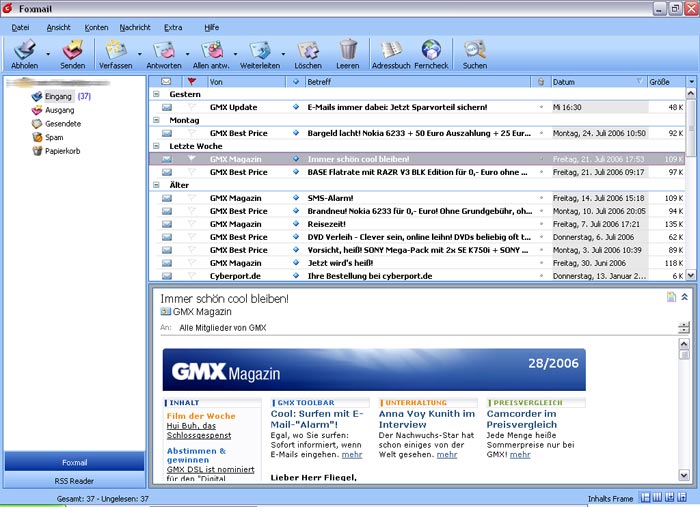This screenshot has width=700, height=507.
Task: Toggle flag on Brandneu! Nokia 6233 message
Action: point(192,211)
